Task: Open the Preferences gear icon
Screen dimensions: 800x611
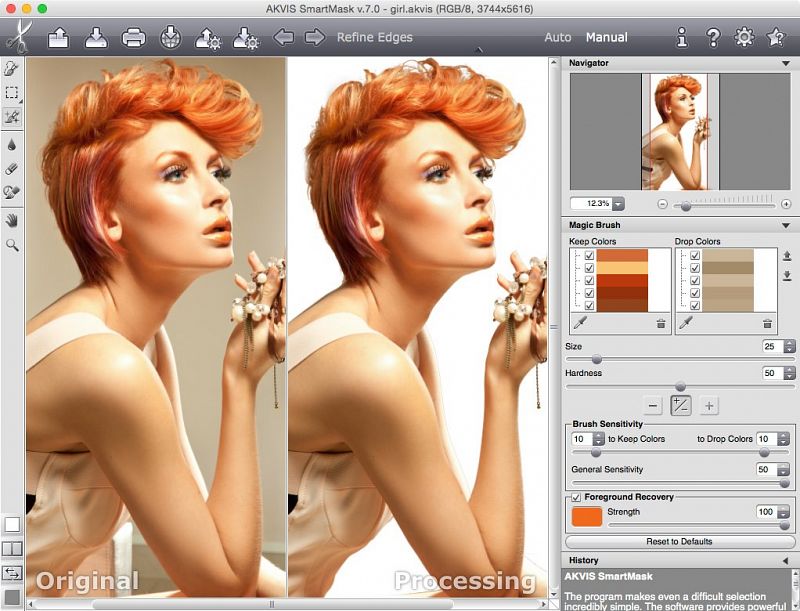Action: tap(744, 38)
